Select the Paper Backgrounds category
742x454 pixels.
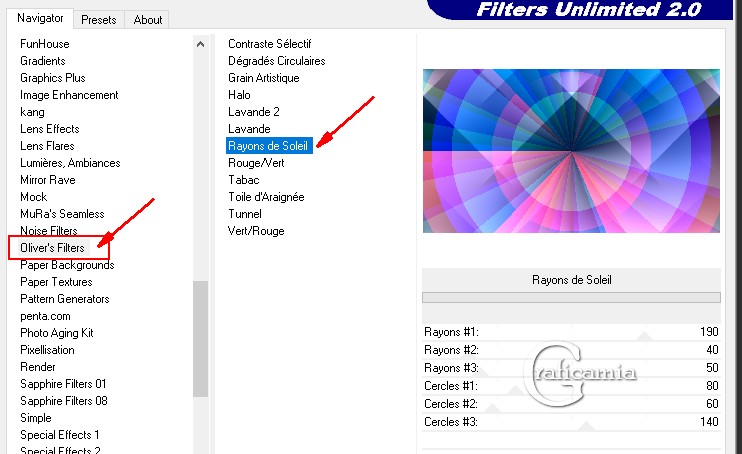[67, 265]
